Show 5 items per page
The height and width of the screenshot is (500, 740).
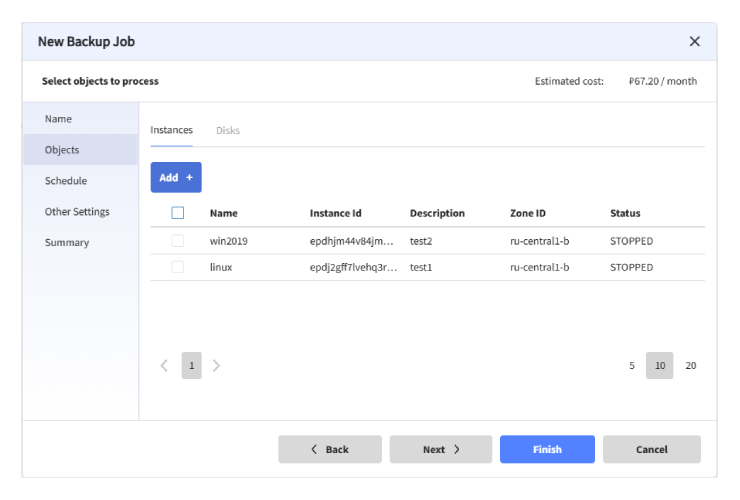point(632,366)
